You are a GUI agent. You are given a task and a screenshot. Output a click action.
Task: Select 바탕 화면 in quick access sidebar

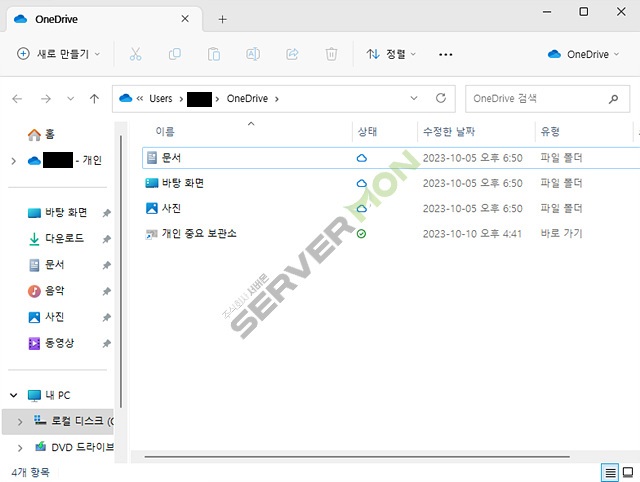58,213
